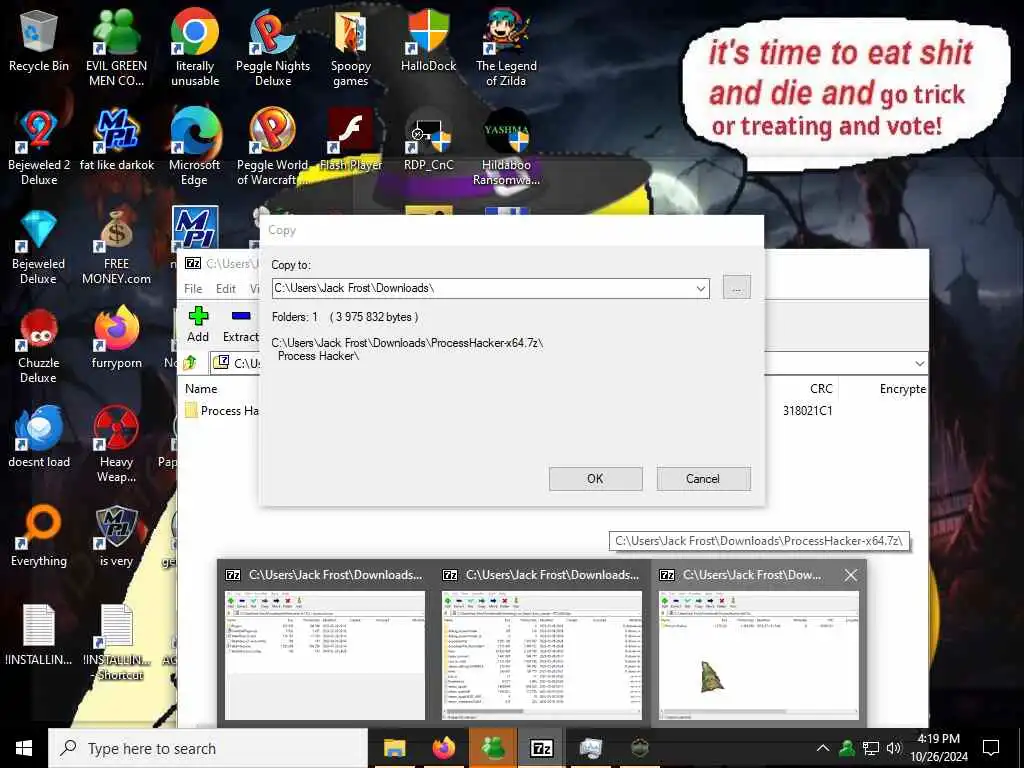This screenshot has height=768, width=1024.
Task: Click Add in the 7-Zip toolbar
Action: pyautogui.click(x=198, y=324)
